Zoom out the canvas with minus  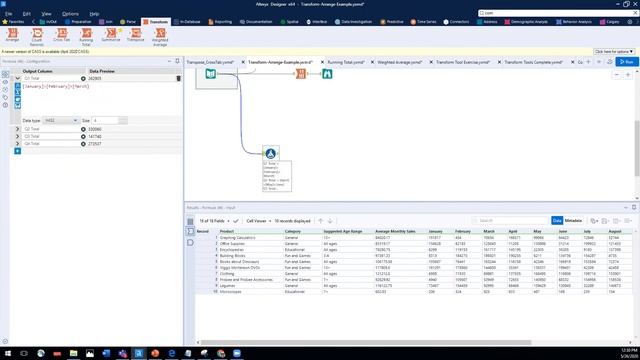(617, 75)
